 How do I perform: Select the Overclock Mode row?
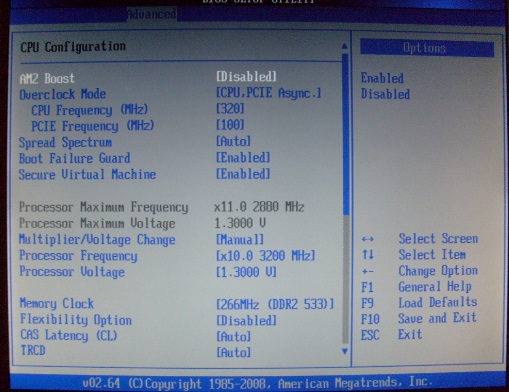click(170, 94)
